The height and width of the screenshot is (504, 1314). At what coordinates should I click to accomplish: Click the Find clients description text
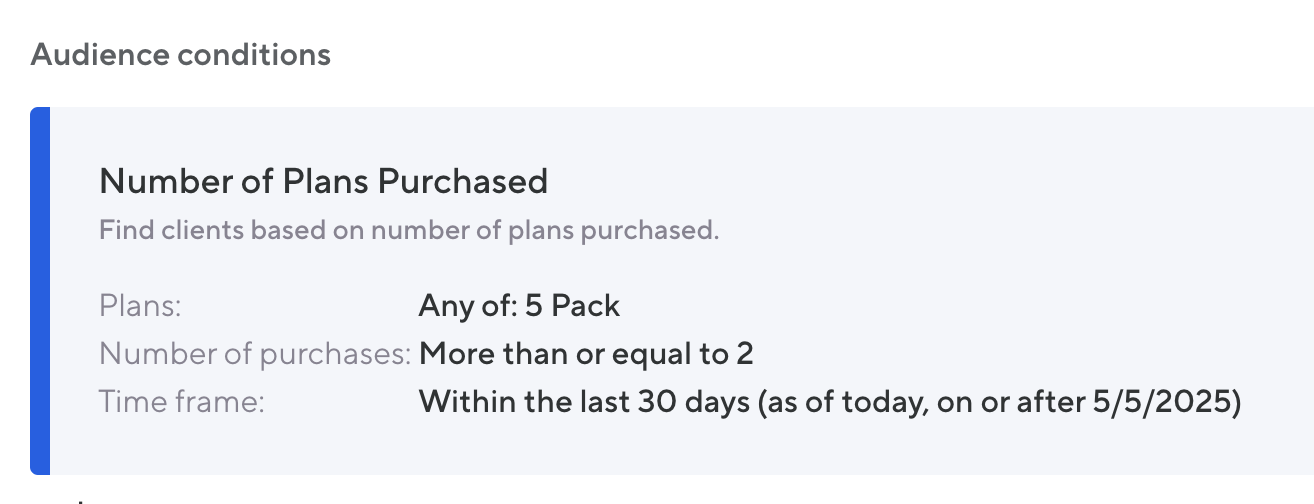tap(409, 230)
